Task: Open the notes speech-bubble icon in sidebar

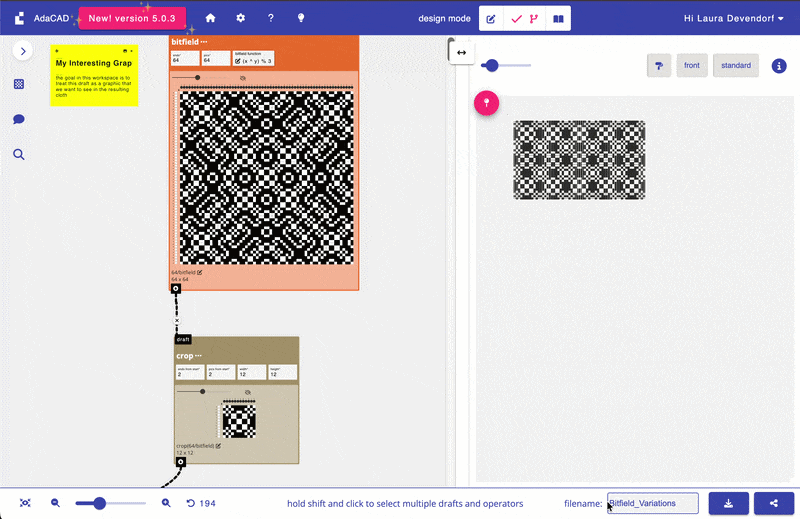Action: [x=19, y=119]
